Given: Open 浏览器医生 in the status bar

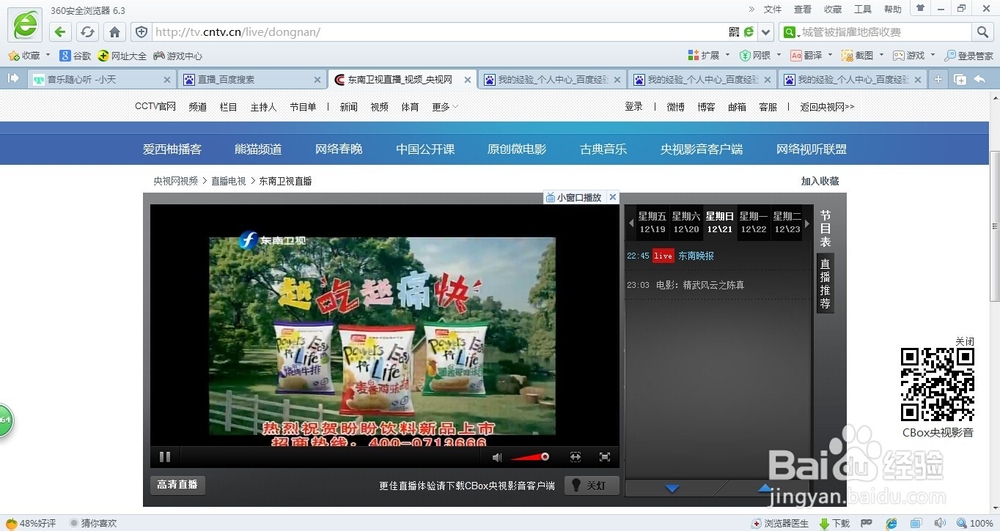Looking at the screenshot, I should tap(780, 523).
